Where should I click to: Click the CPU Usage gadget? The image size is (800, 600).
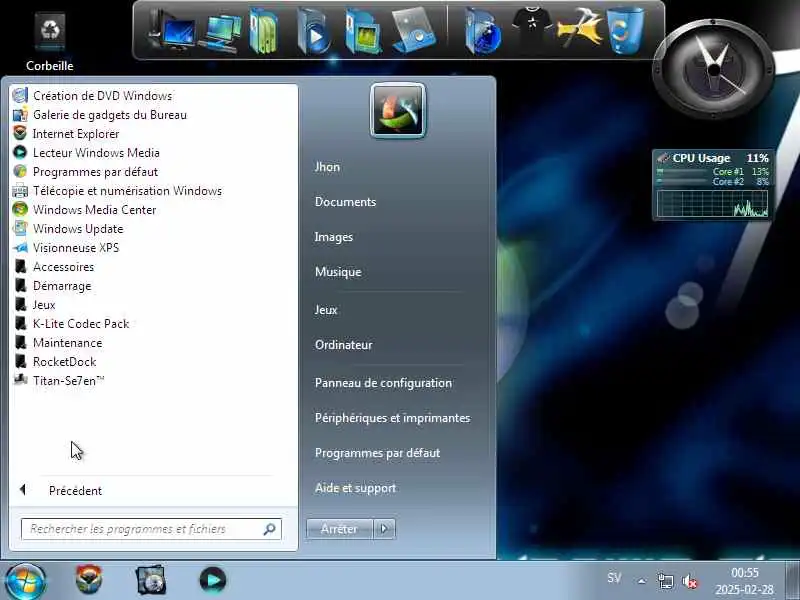(x=713, y=185)
